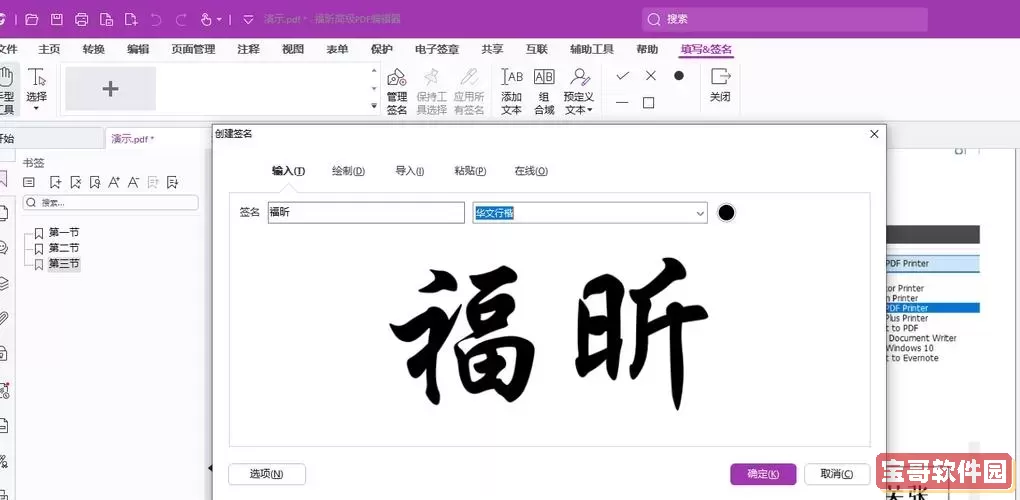This screenshot has height=500, width=1020.
Task: Click the signature name field containing 福昕
Action: (366, 213)
